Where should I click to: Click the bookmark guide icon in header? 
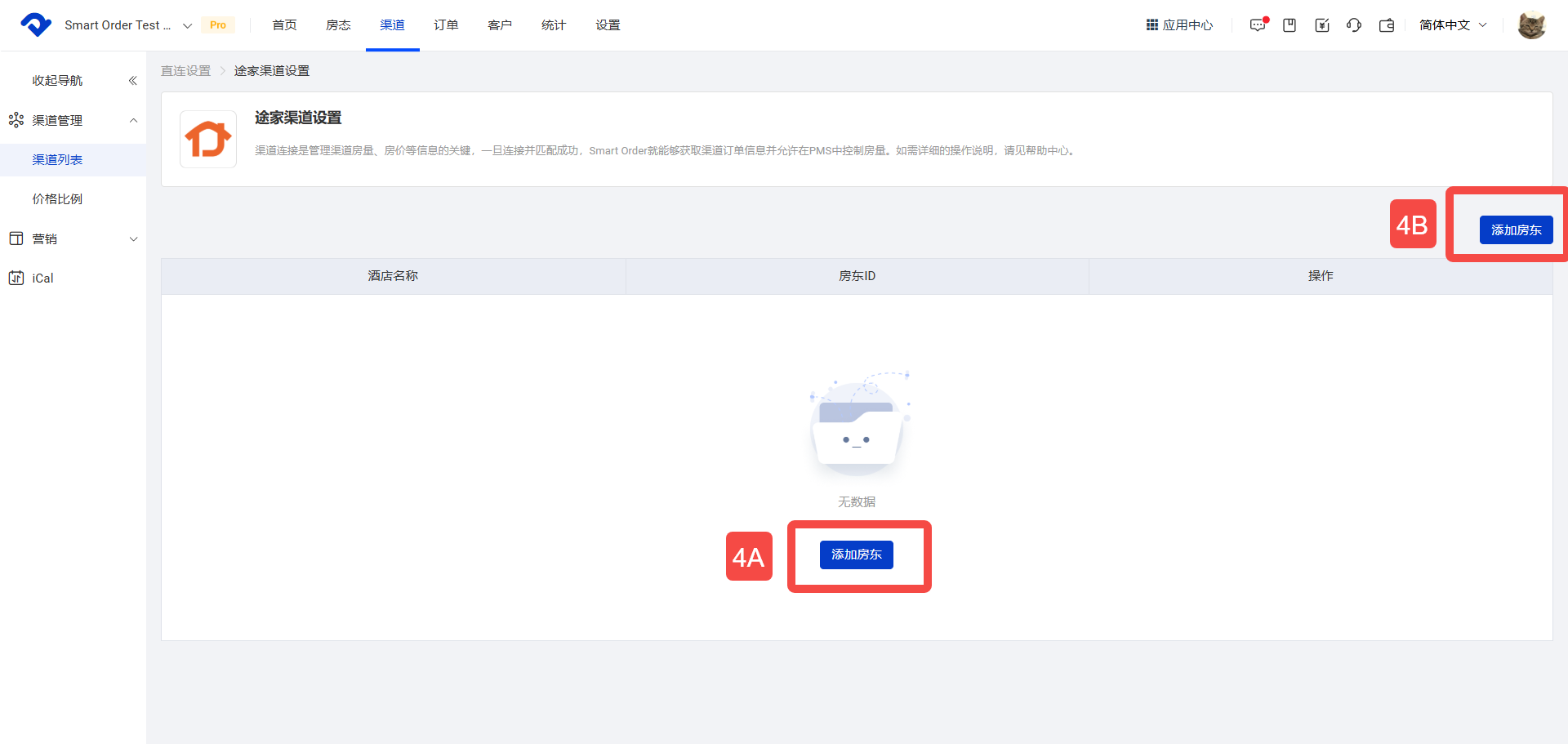pyautogui.click(x=1290, y=25)
